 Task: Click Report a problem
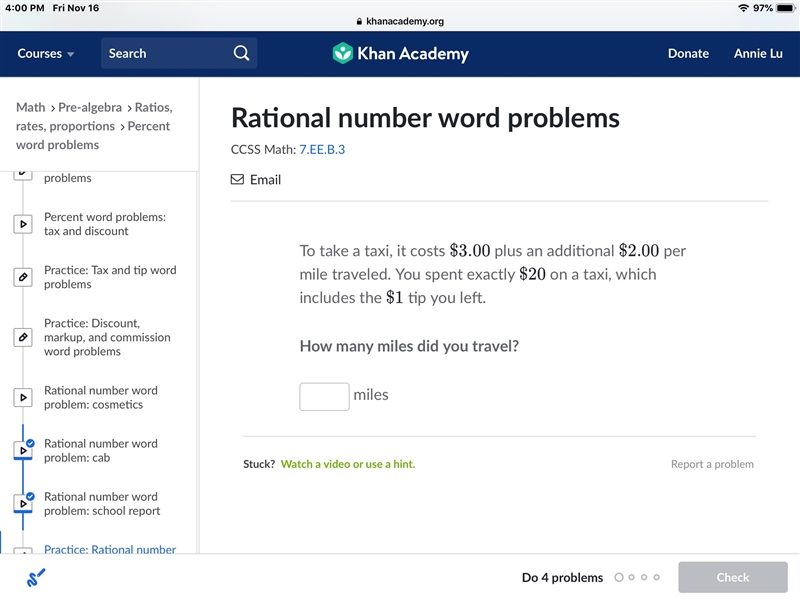pos(712,464)
